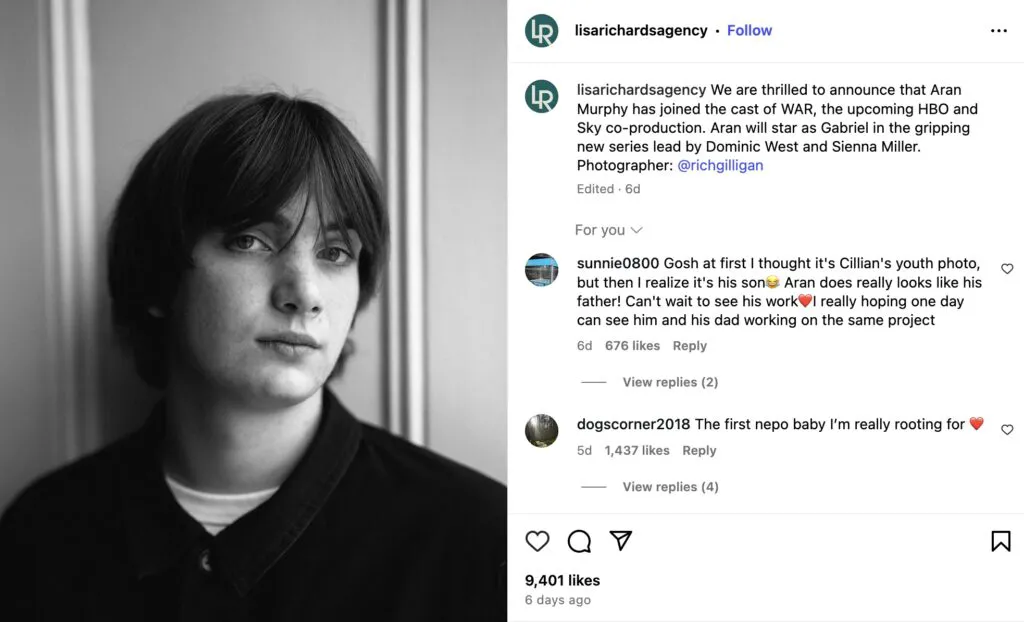Screen dimensions: 1024x622
Task: Like sunnie0800's comment
Action: (x=1007, y=269)
